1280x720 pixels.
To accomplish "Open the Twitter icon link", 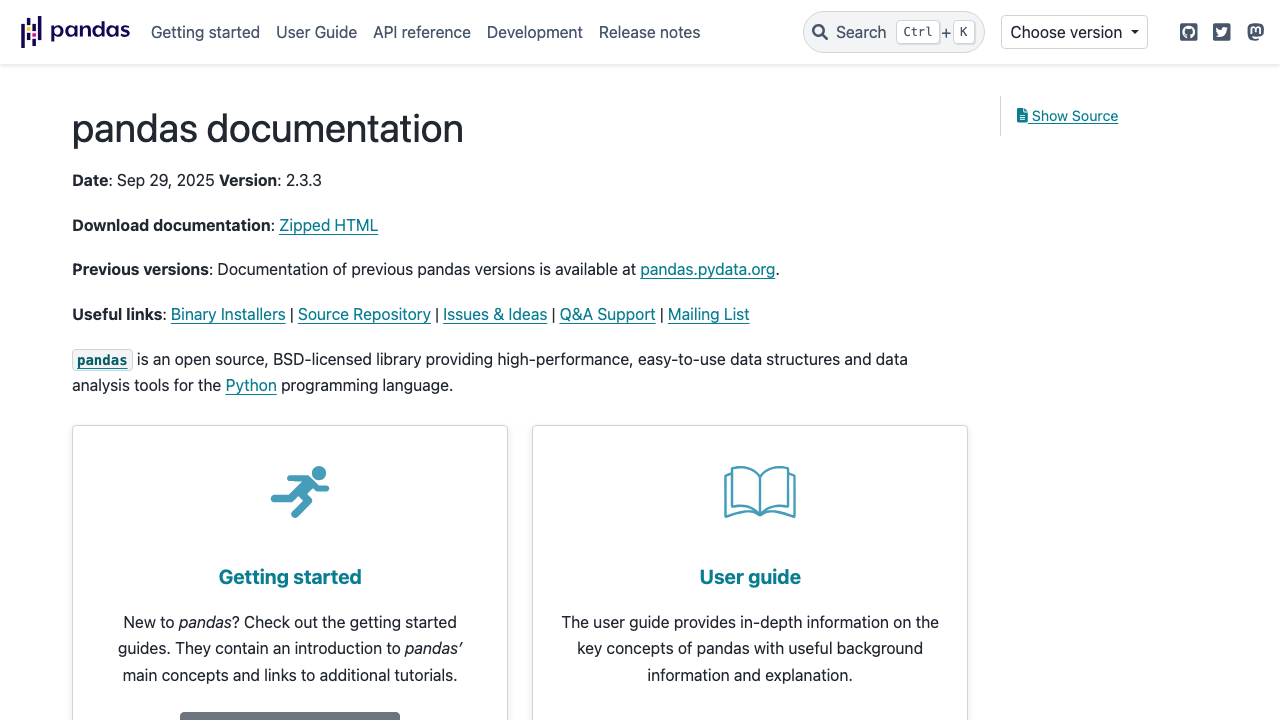I will click(x=1221, y=32).
